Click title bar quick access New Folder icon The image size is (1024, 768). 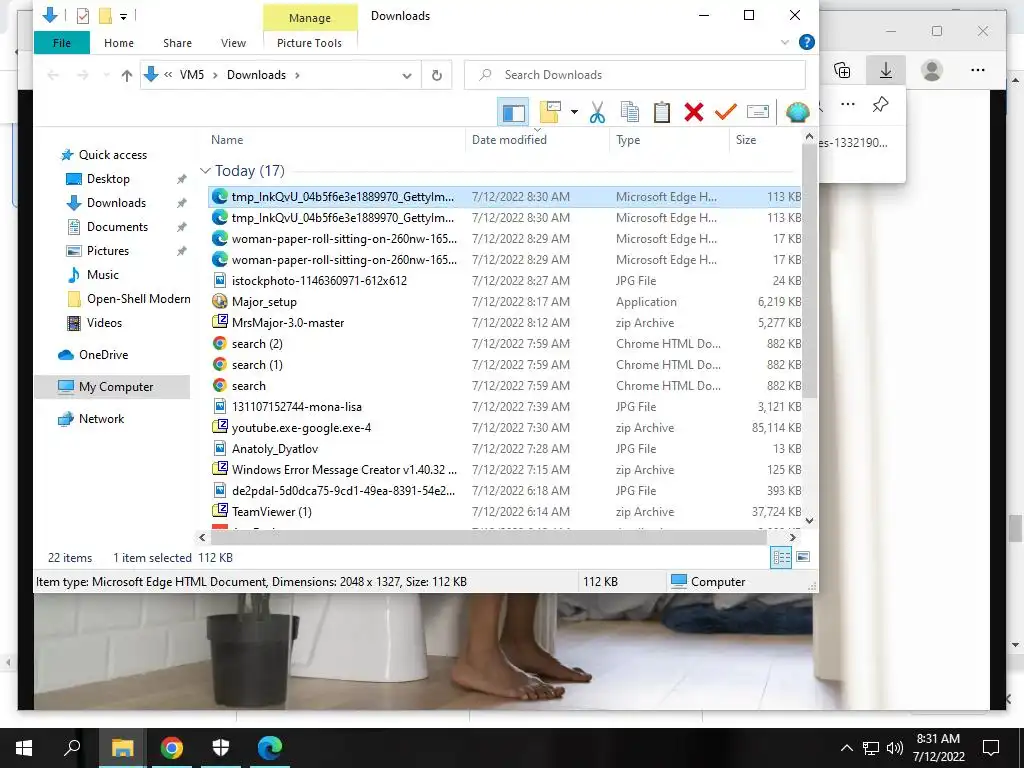[x=104, y=16]
